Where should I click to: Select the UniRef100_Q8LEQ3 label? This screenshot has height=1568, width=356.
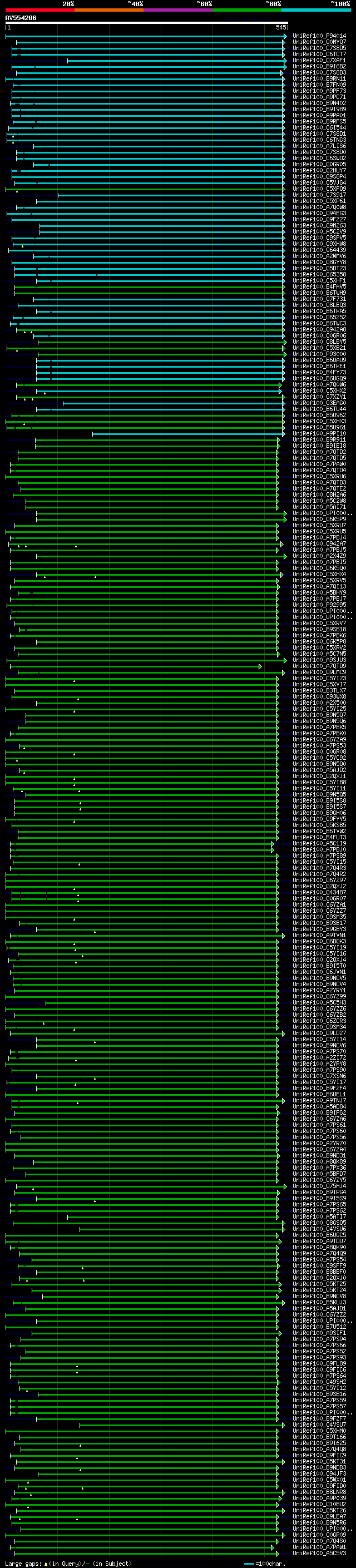319,305
